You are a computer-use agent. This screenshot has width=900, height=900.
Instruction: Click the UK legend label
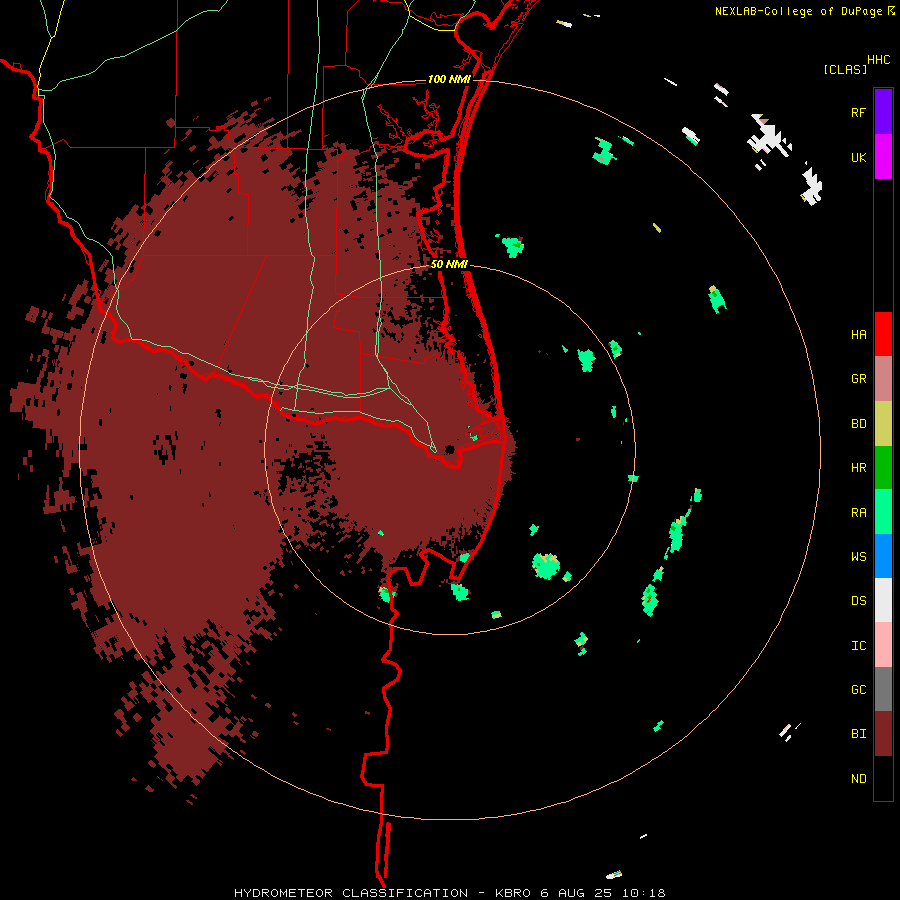[x=859, y=157]
